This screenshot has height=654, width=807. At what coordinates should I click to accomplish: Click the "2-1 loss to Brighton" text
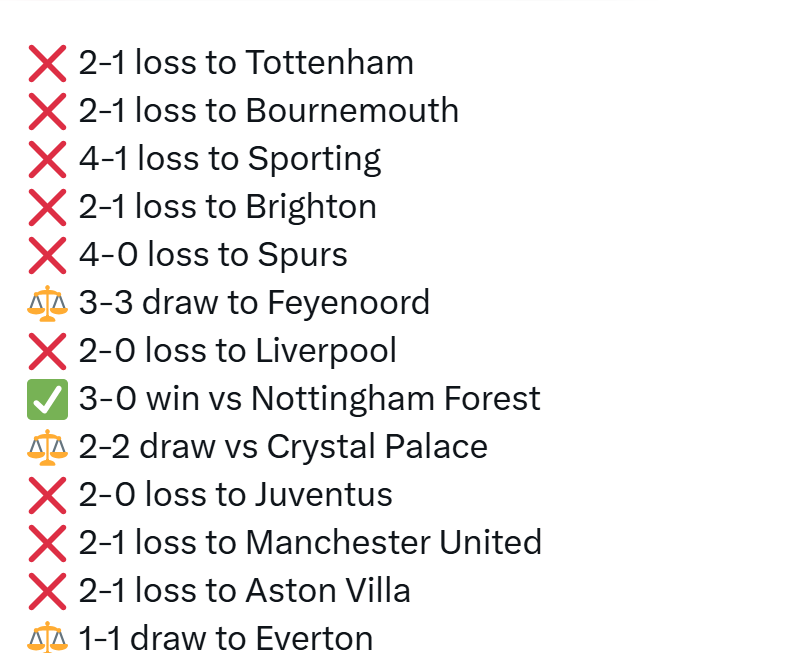point(228,207)
